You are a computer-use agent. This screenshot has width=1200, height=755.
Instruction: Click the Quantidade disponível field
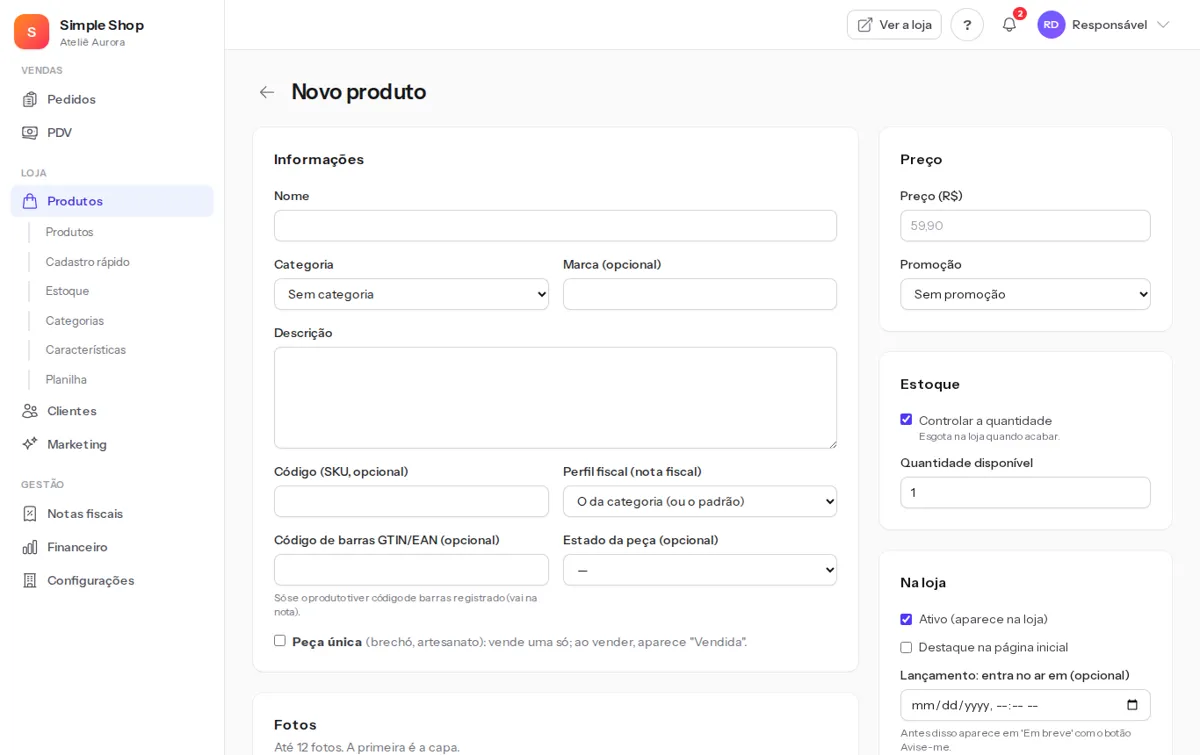point(1025,493)
